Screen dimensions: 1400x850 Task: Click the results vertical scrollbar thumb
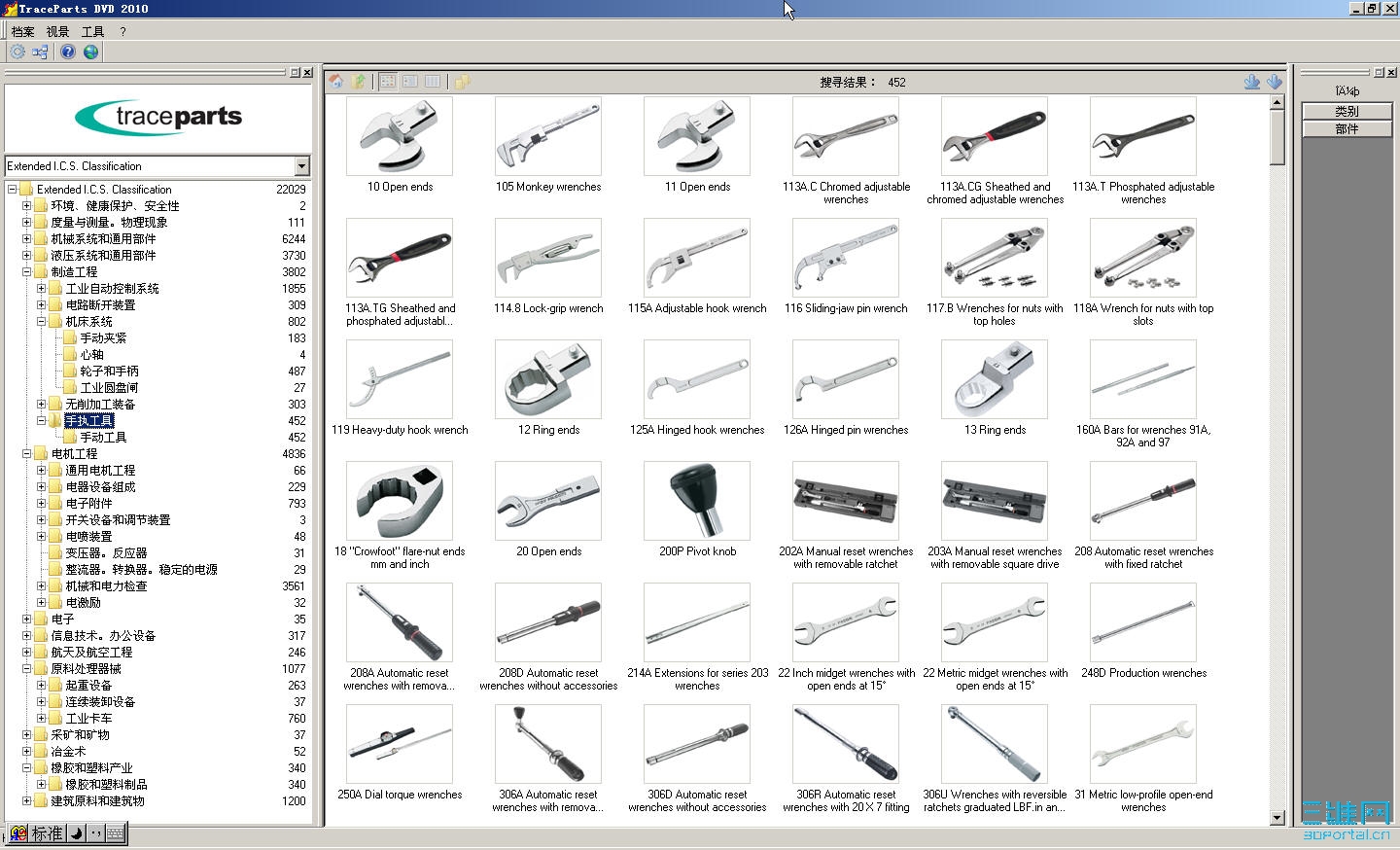(1277, 138)
